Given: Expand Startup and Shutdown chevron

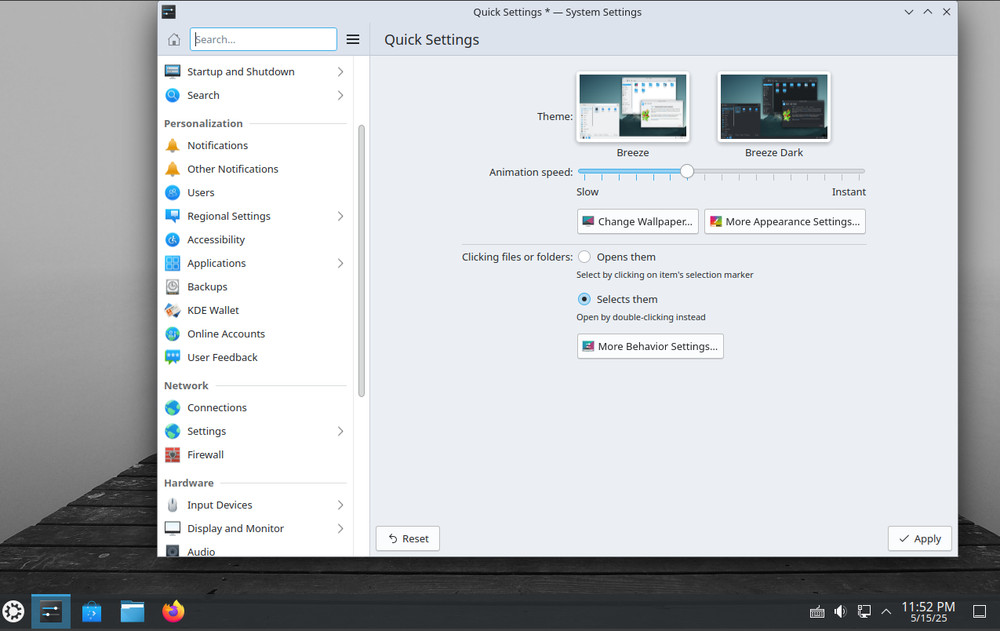Looking at the screenshot, I should [x=341, y=71].
